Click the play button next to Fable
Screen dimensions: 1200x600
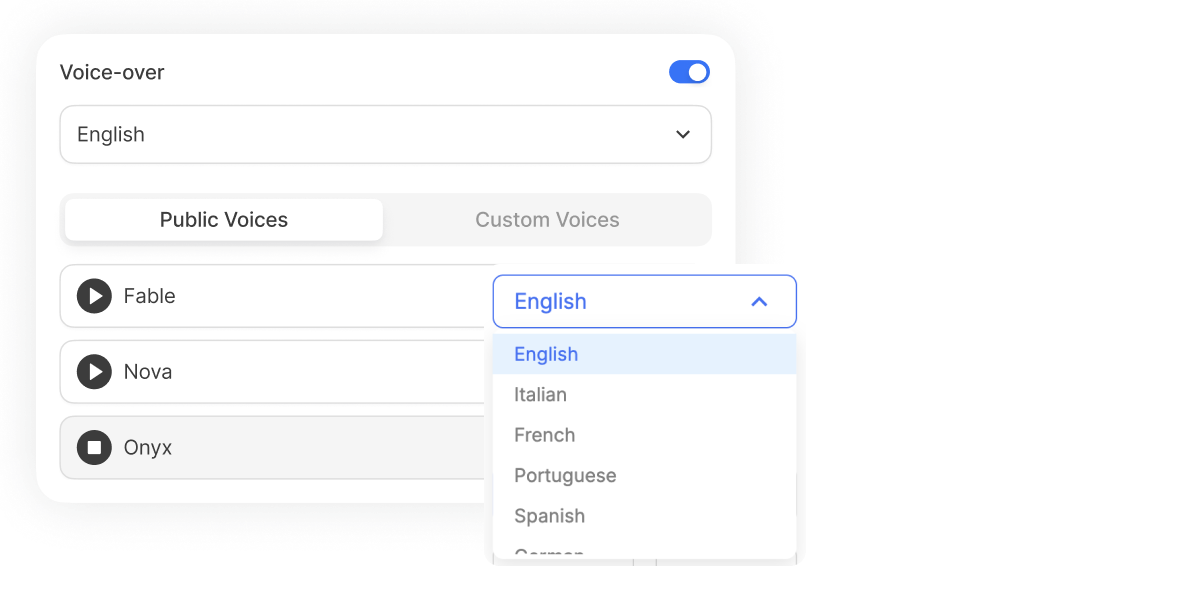pos(93,296)
